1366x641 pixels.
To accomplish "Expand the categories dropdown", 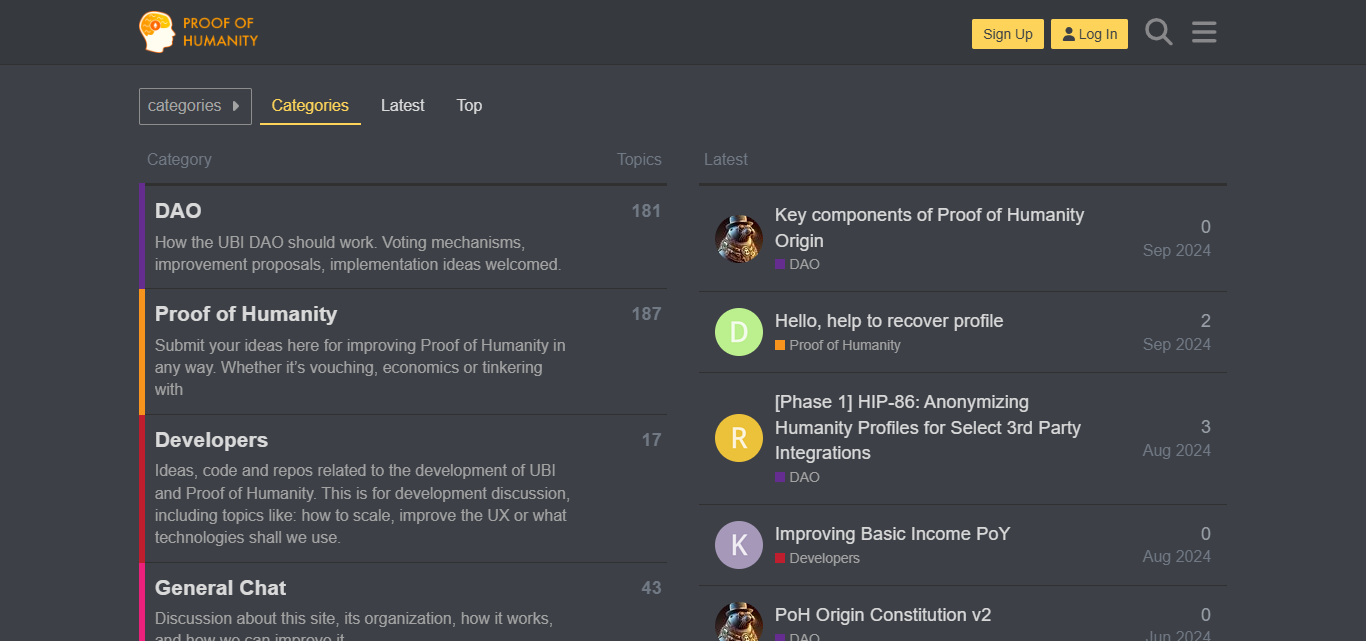I will pyautogui.click(x=195, y=106).
